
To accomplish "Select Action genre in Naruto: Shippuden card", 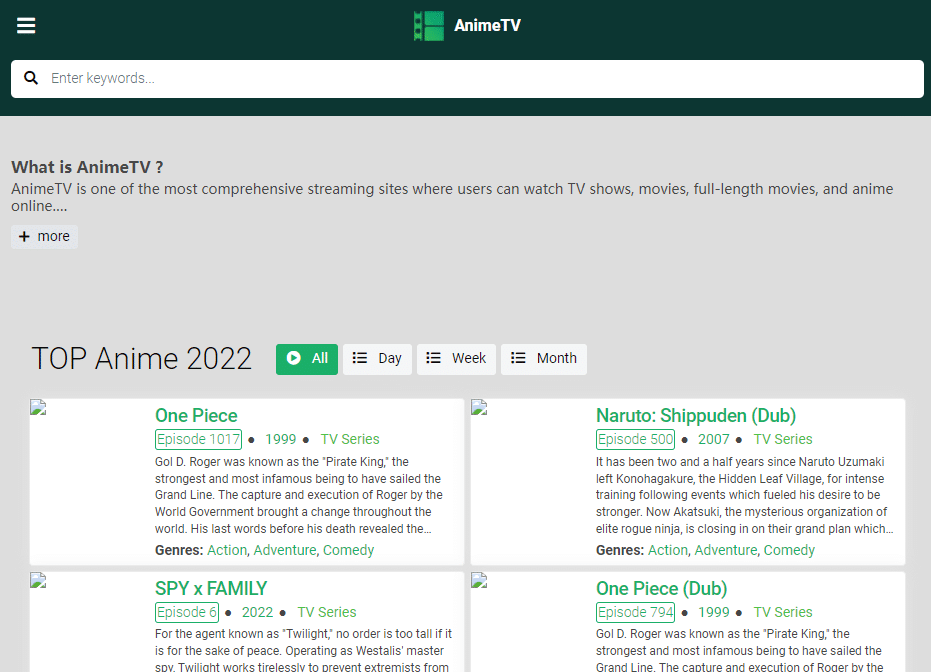I will 668,550.
